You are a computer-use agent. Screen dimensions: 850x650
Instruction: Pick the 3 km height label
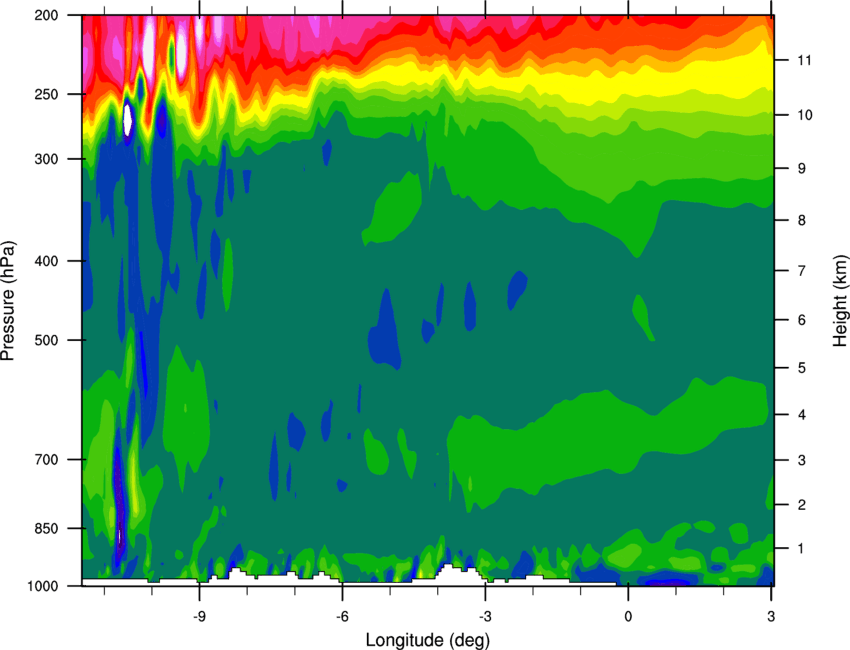pos(802,460)
